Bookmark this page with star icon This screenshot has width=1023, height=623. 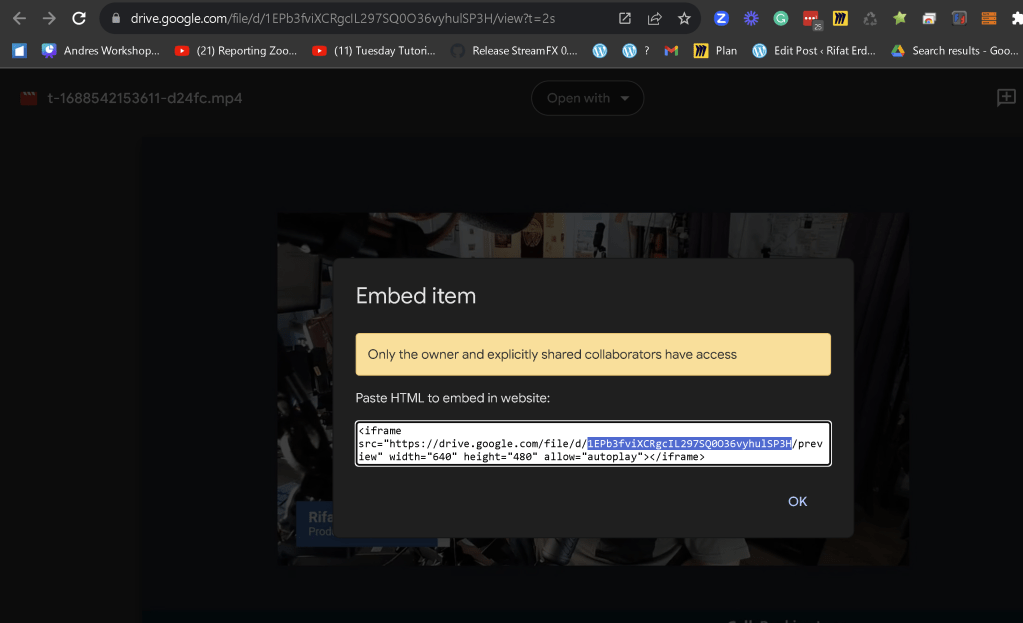(x=684, y=18)
